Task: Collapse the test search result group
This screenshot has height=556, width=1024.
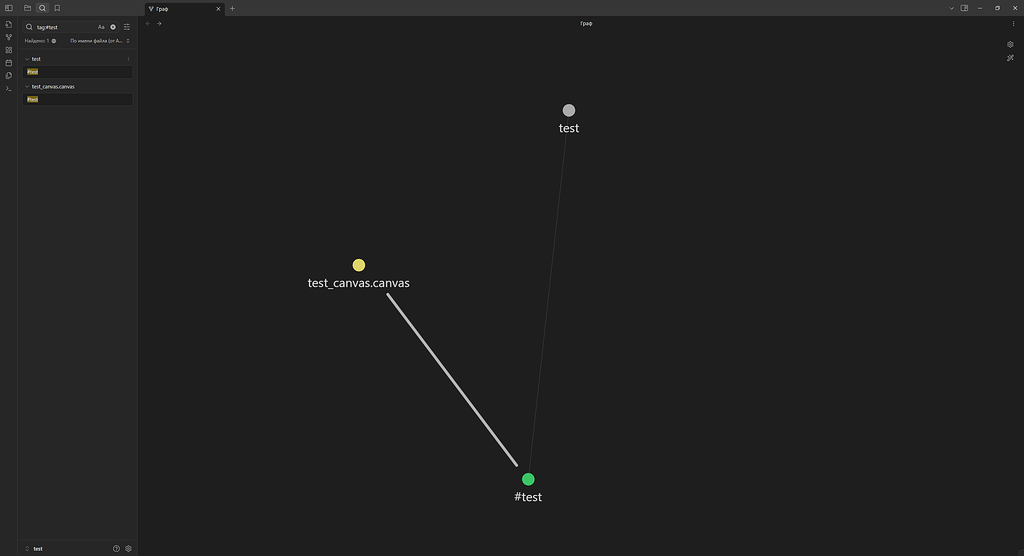Action: (27, 59)
